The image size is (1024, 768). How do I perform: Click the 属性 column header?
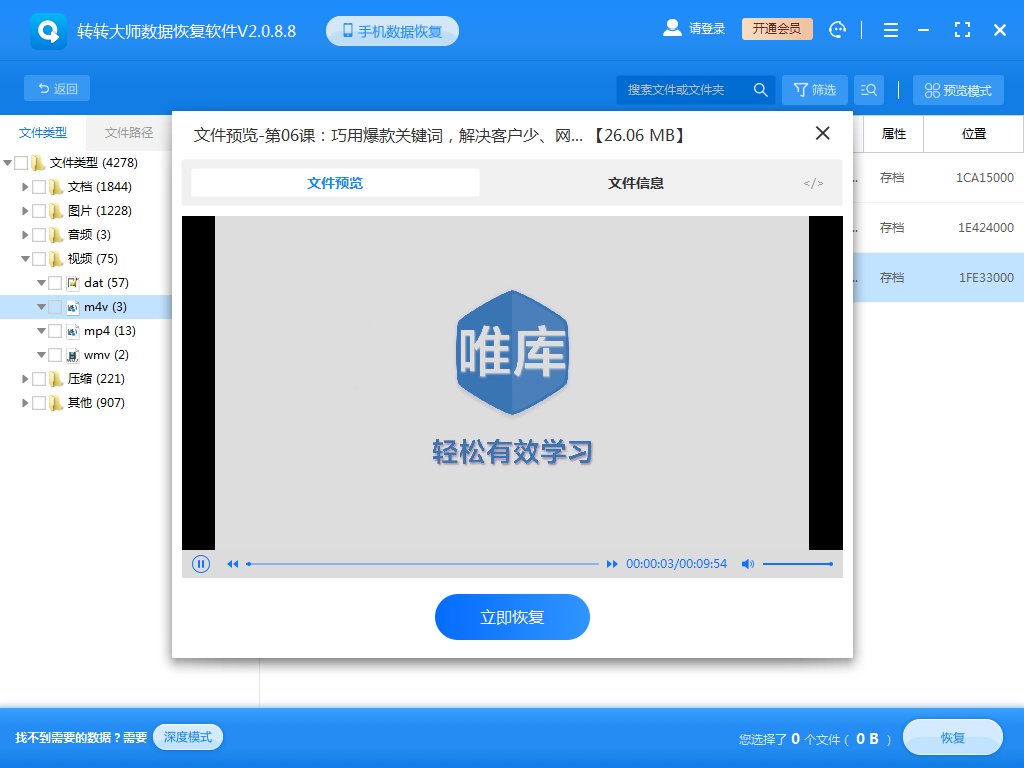click(893, 134)
